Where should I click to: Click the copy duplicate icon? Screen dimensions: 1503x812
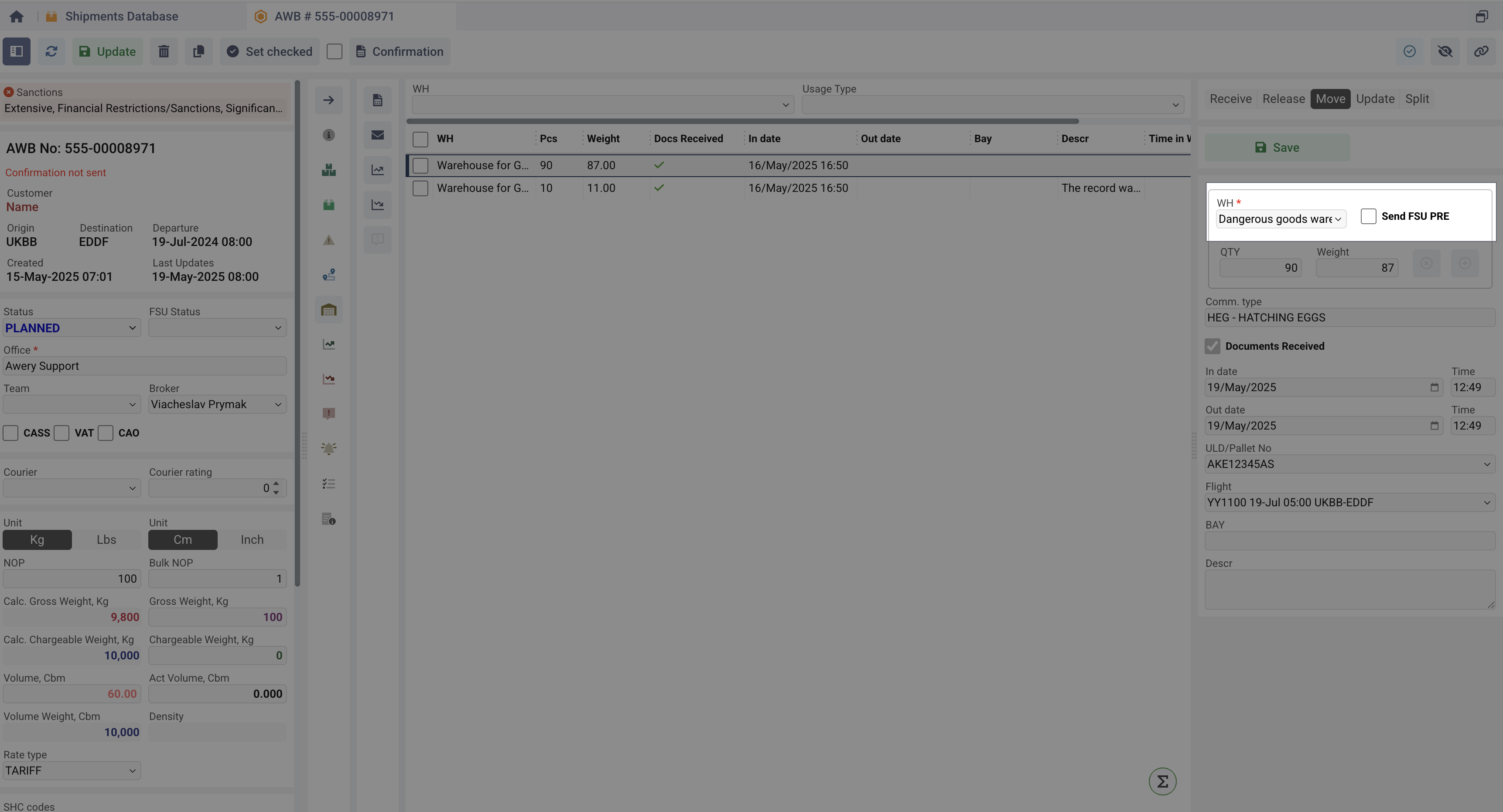pyautogui.click(x=198, y=51)
